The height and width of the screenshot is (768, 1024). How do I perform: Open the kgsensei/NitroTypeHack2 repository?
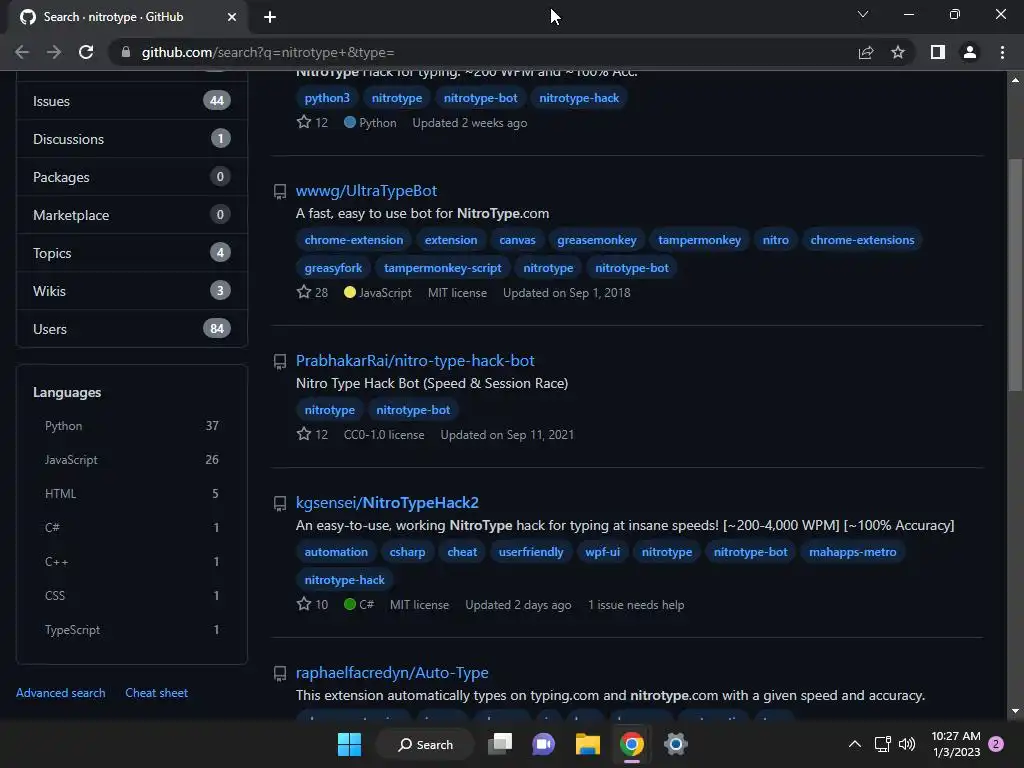[x=387, y=503]
